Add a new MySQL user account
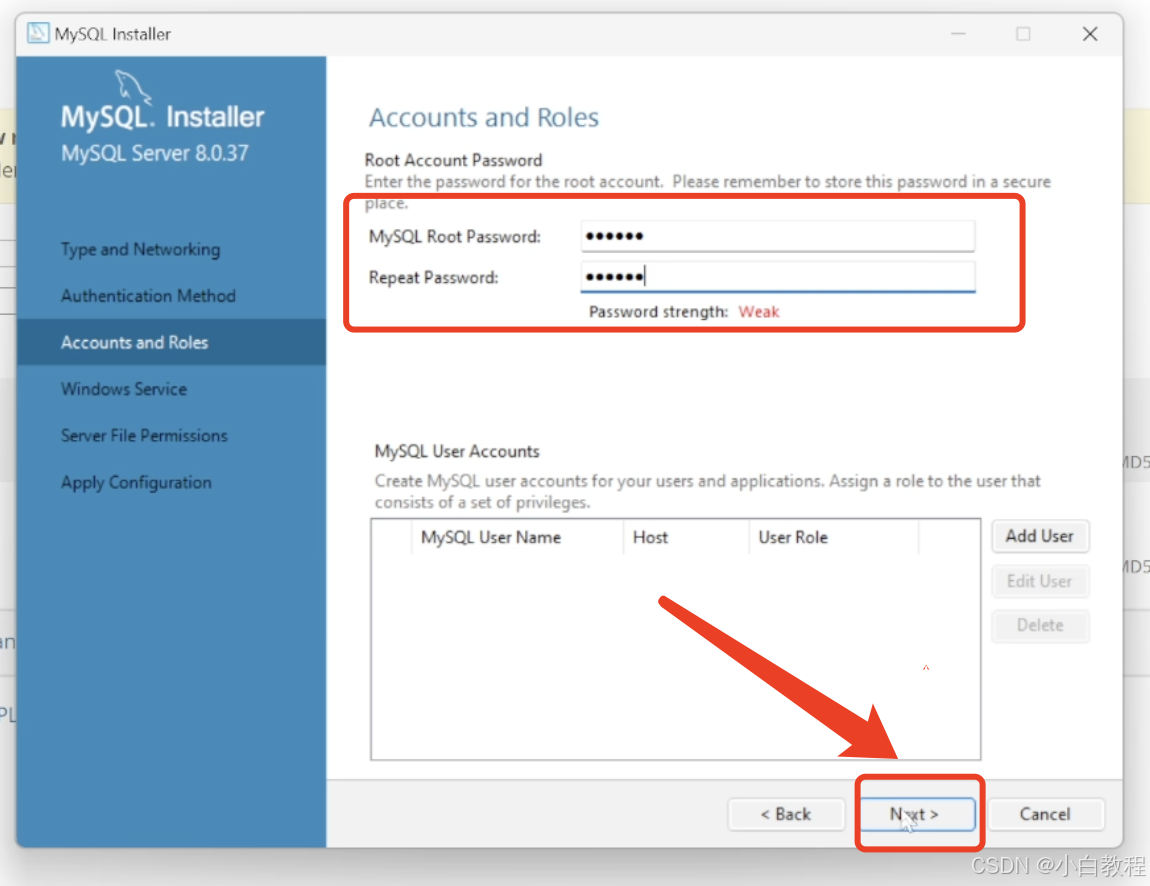 click(1040, 536)
